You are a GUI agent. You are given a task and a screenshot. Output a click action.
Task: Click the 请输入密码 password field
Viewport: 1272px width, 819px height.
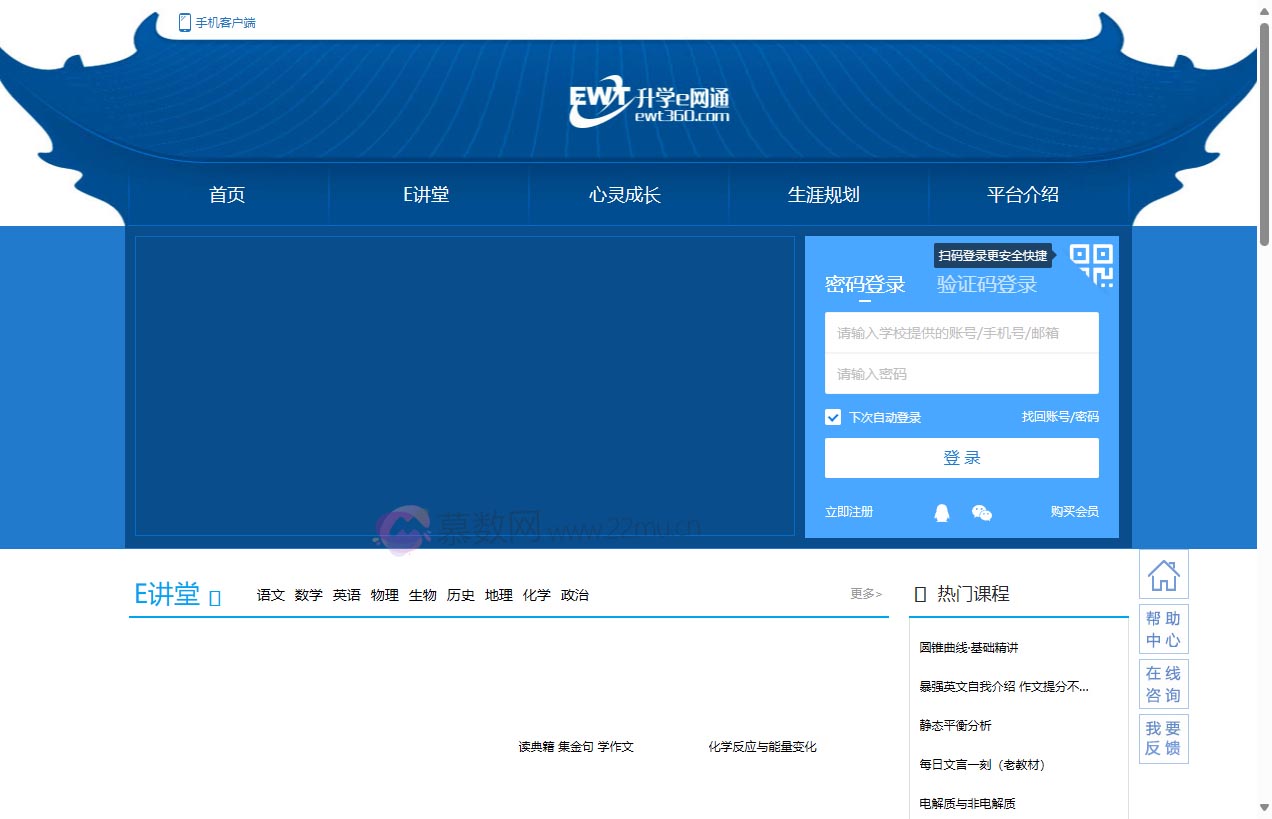pyautogui.click(x=961, y=373)
